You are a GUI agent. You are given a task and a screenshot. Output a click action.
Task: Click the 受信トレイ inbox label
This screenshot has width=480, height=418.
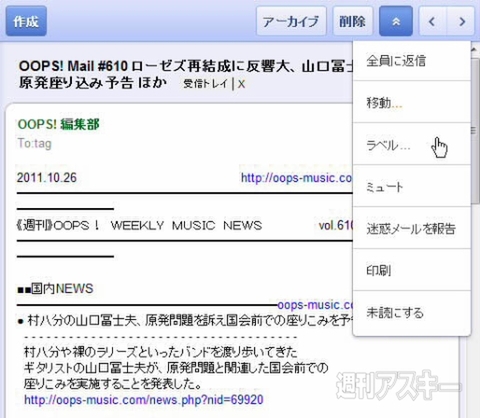point(205,84)
